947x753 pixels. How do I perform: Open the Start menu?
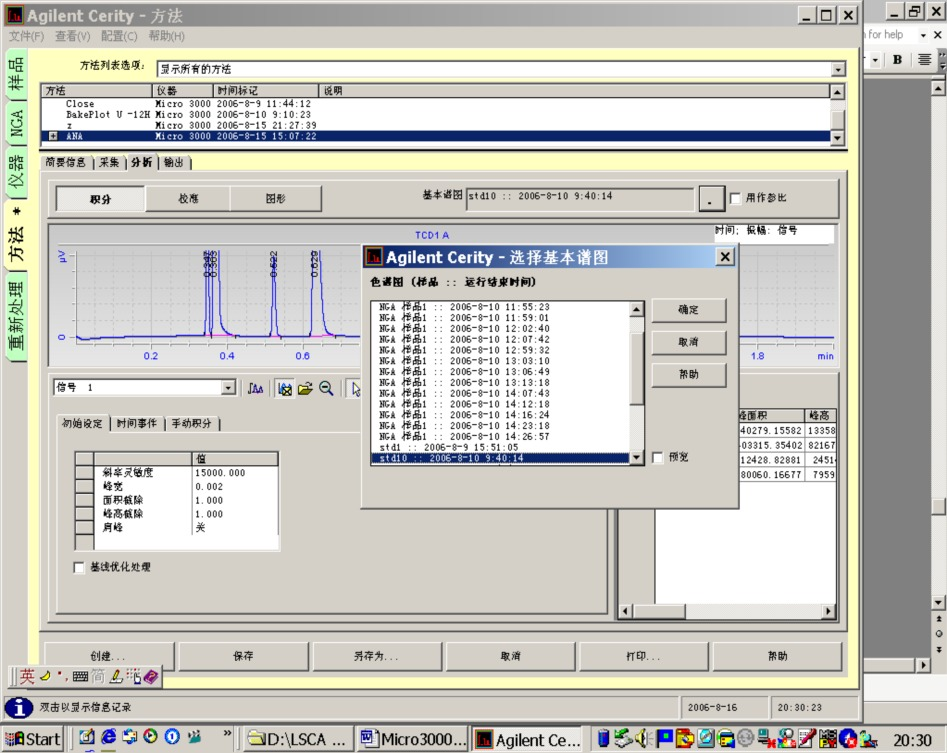33,739
